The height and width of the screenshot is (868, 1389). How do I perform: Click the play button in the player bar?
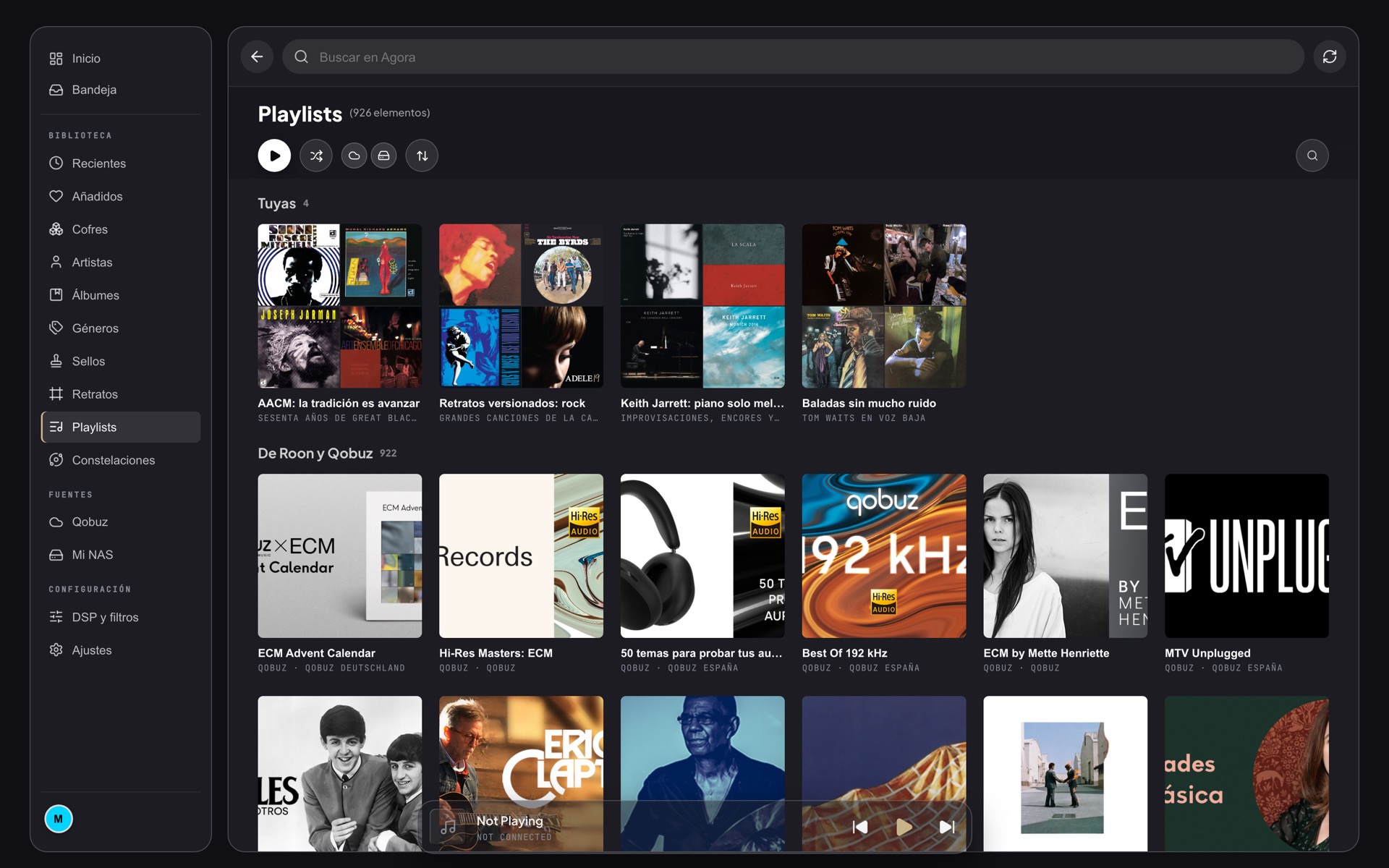tap(904, 827)
